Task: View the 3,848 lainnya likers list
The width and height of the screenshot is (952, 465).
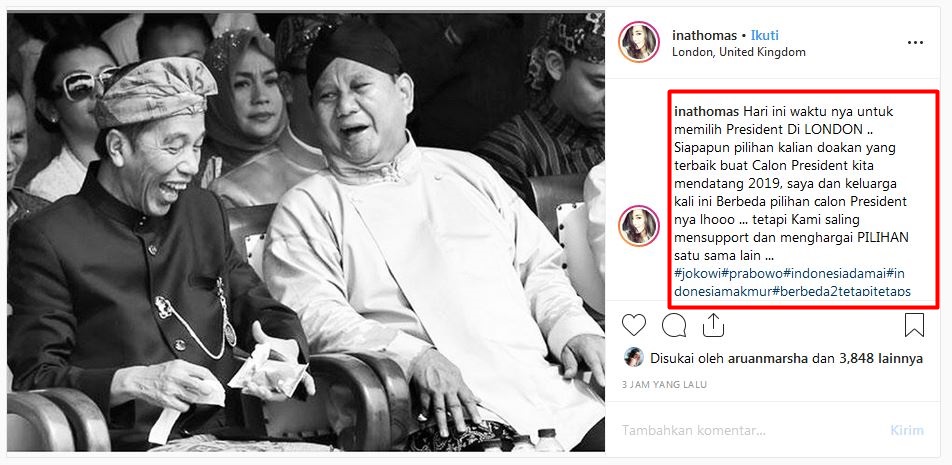Action: click(881, 358)
